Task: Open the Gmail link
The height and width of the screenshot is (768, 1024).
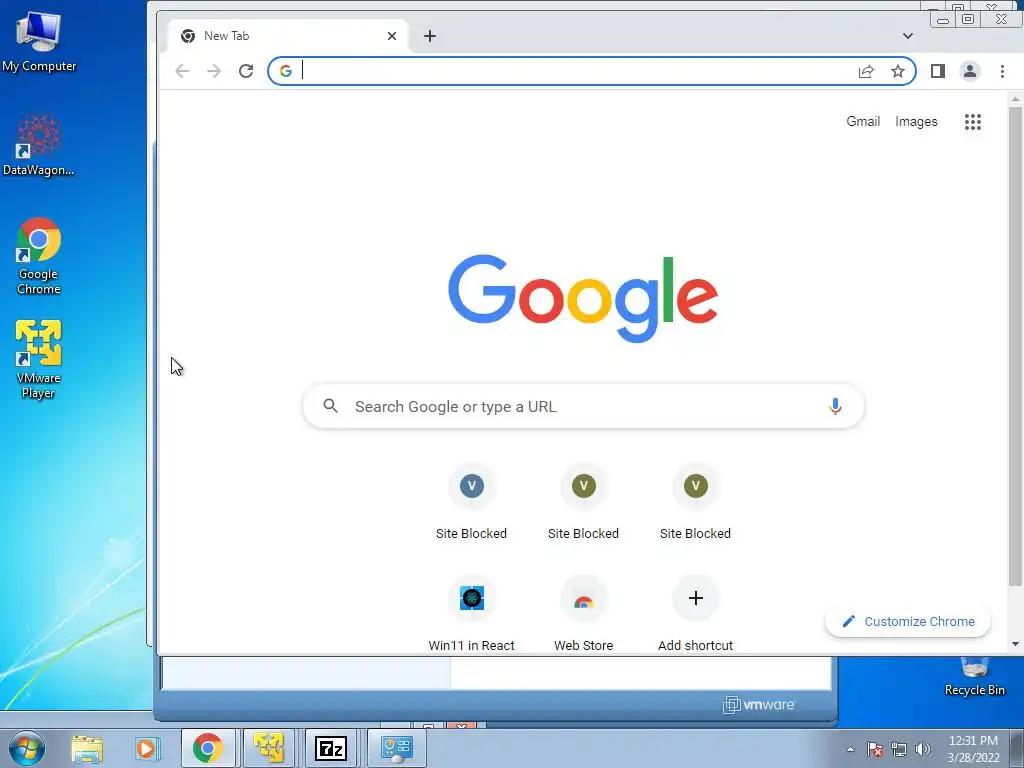Action: (863, 121)
